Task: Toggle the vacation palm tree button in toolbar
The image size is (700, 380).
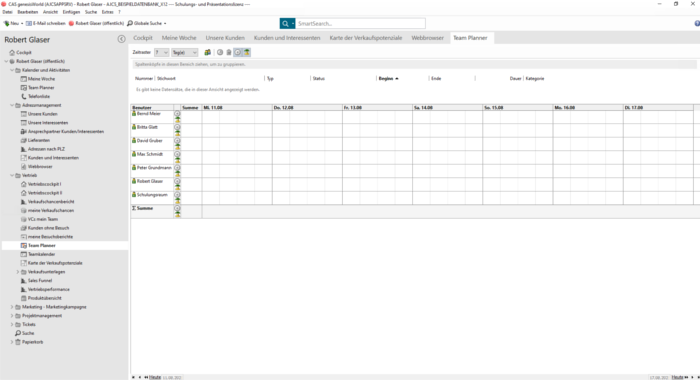Action: pyautogui.click(x=246, y=52)
